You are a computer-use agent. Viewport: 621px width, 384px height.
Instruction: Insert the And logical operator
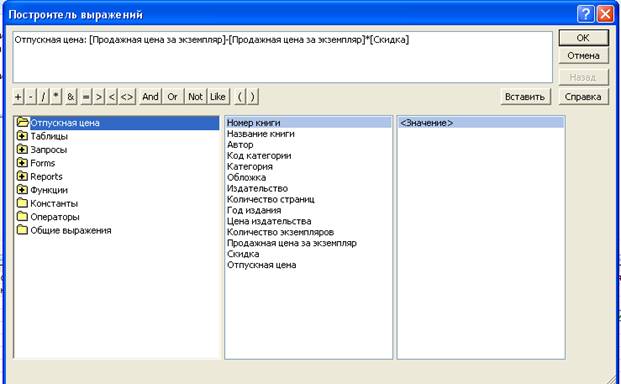tap(150, 97)
